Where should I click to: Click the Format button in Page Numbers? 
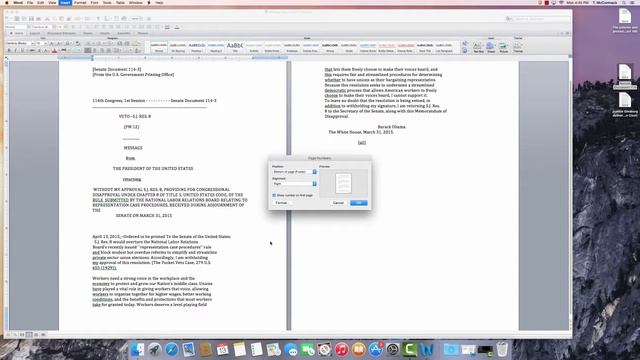282,203
